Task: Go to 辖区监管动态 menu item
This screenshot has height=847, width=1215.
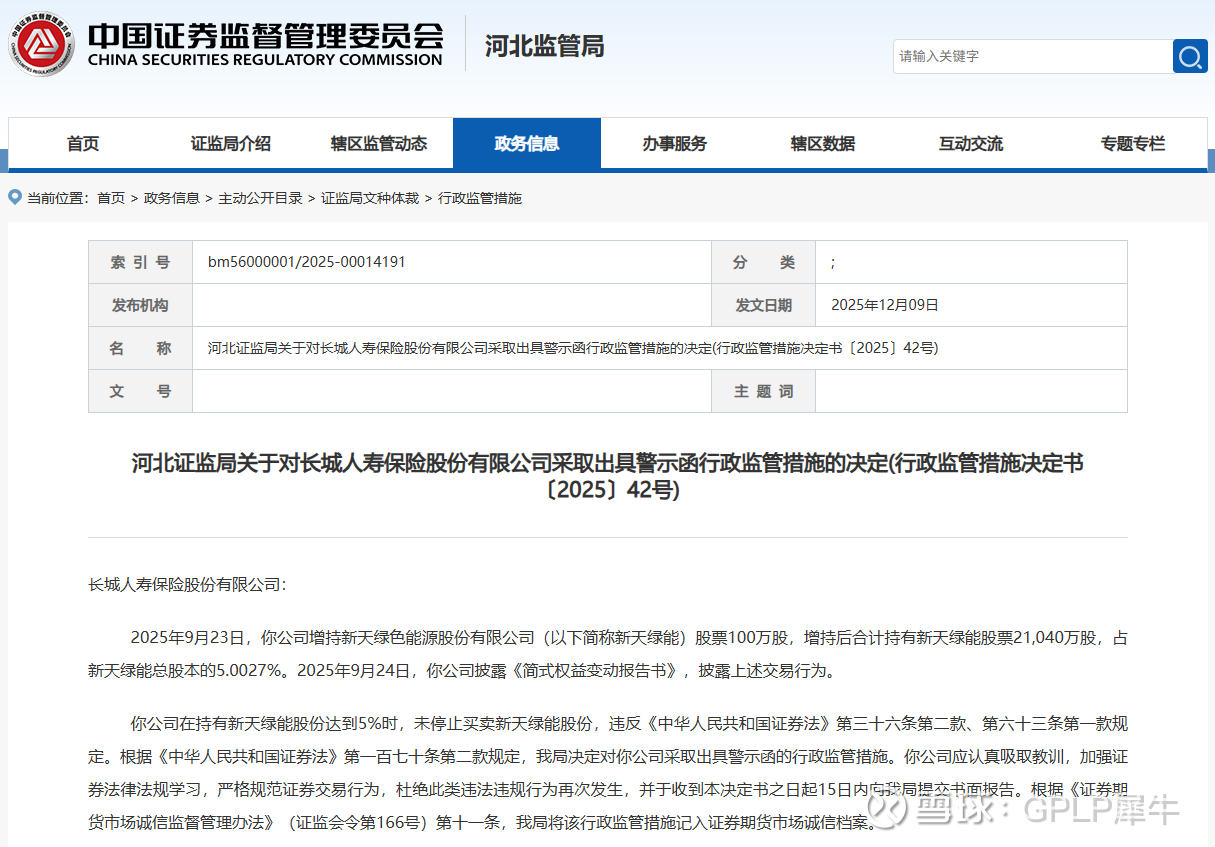Action: [379, 144]
